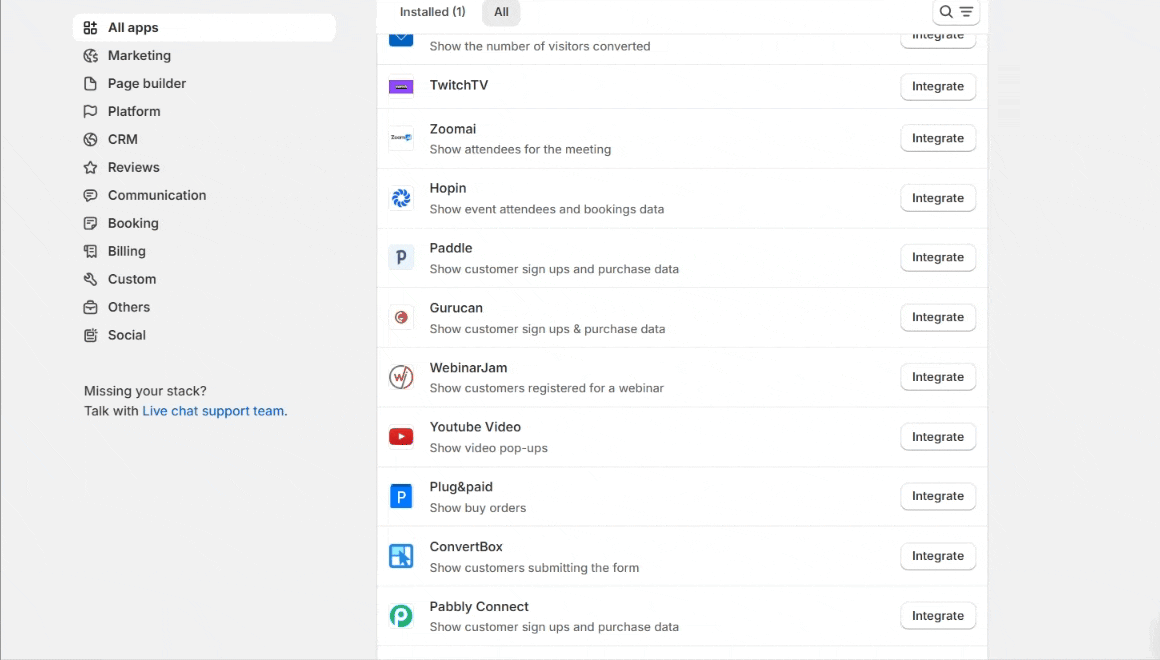The height and width of the screenshot is (660, 1160).
Task: Integrate the Gurucan app
Action: (937, 317)
